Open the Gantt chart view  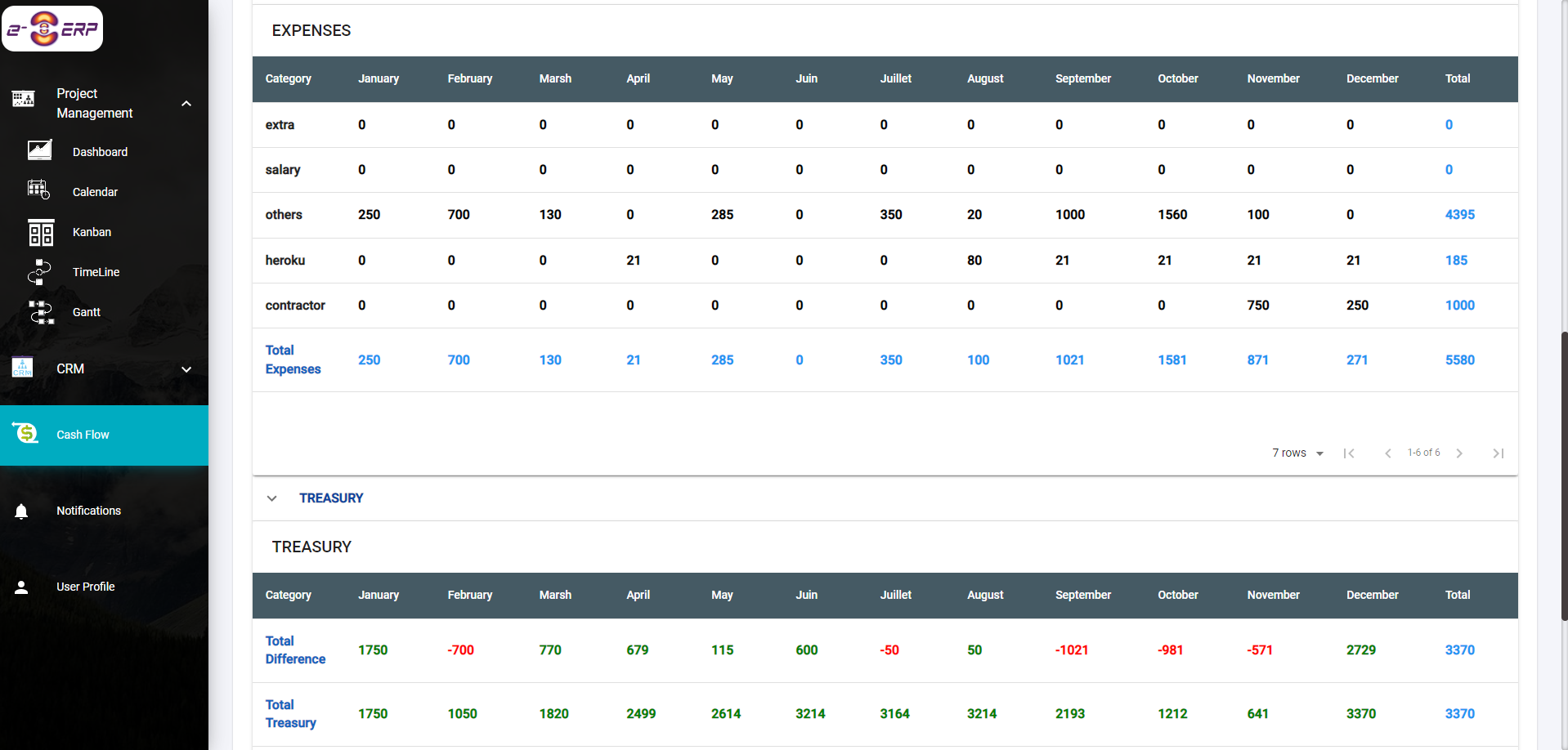[41, 312]
